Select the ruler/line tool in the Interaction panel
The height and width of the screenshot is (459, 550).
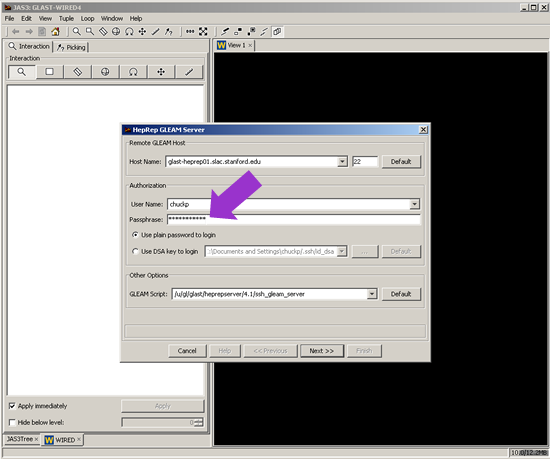point(189,72)
